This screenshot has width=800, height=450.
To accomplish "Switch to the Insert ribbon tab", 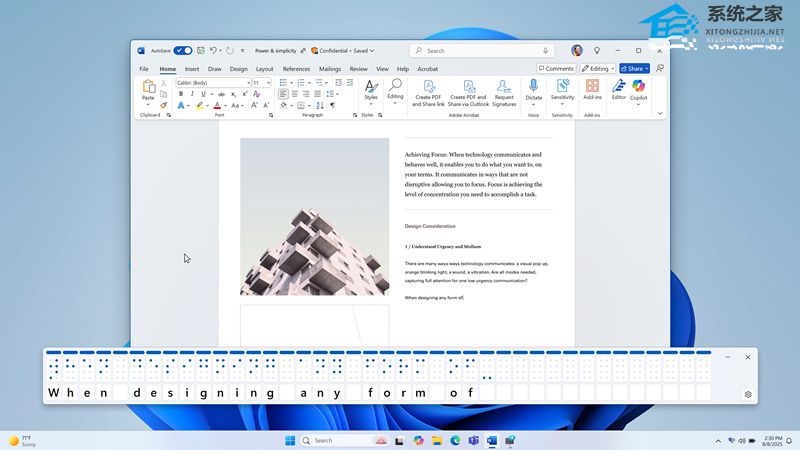I will coord(192,69).
